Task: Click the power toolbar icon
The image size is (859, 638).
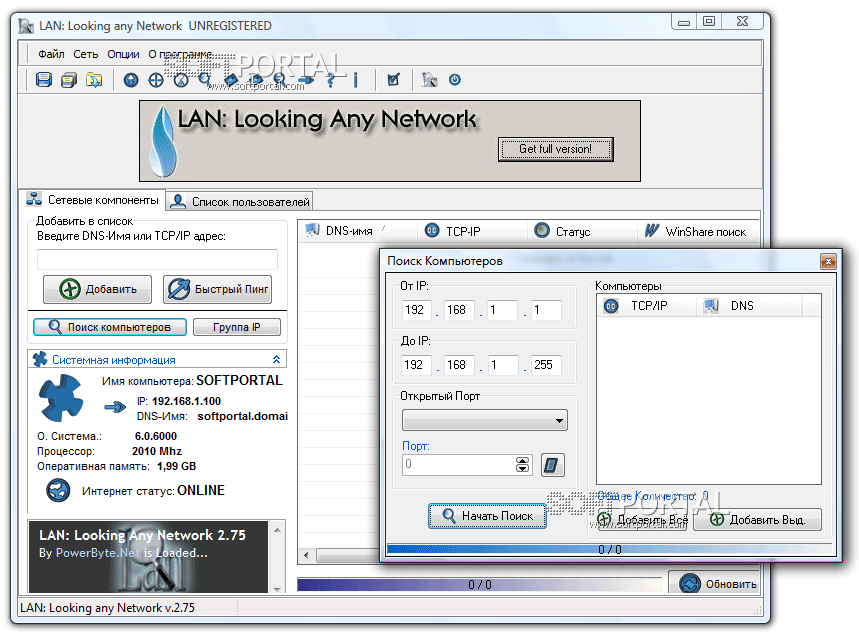Action: (x=455, y=80)
